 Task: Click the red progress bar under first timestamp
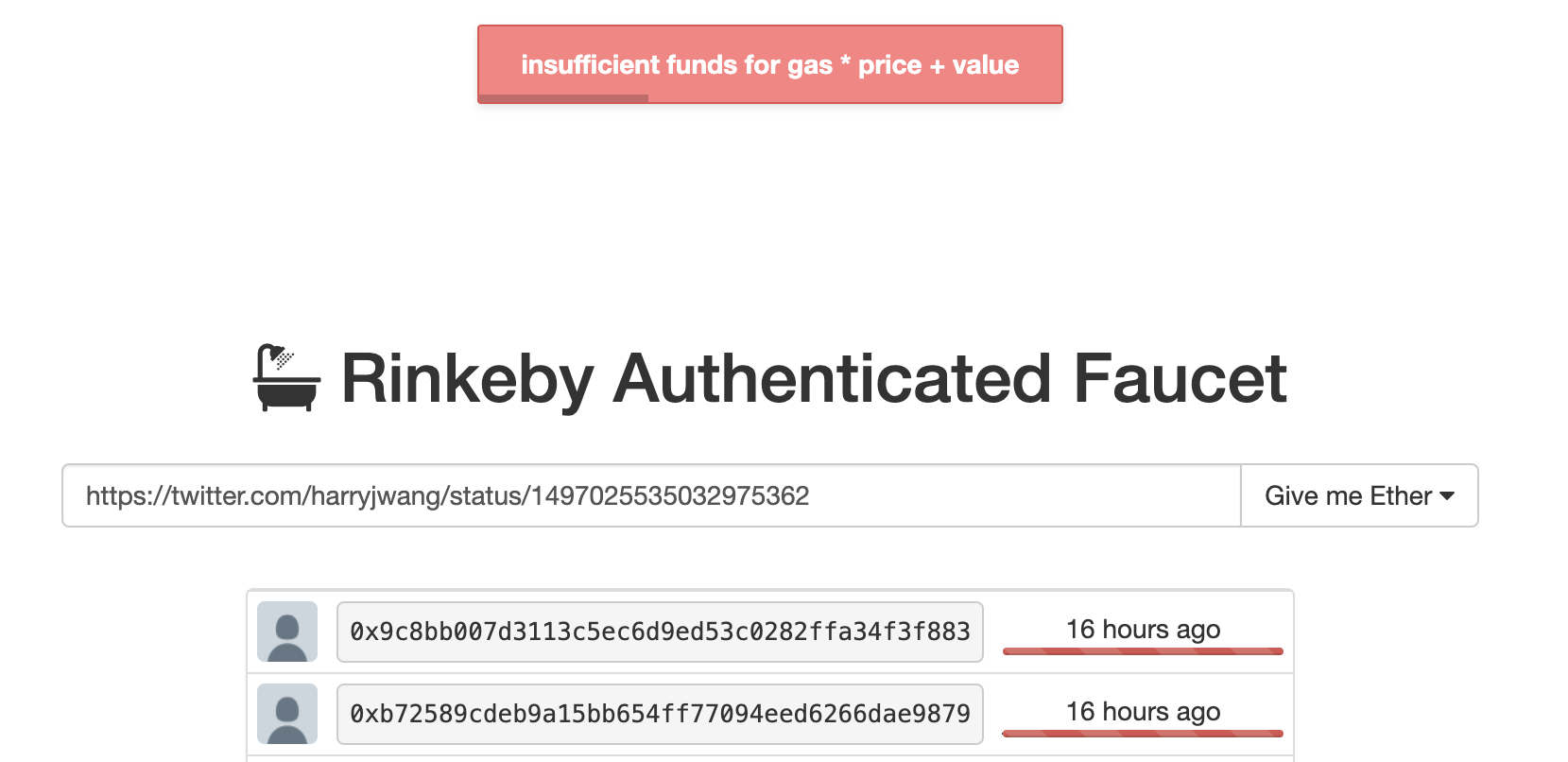(1143, 651)
